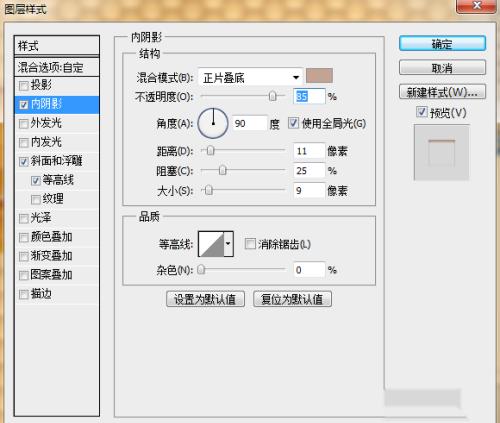Toggle 使用全局光 global light checkbox
The image size is (500, 423).
coord(293,123)
